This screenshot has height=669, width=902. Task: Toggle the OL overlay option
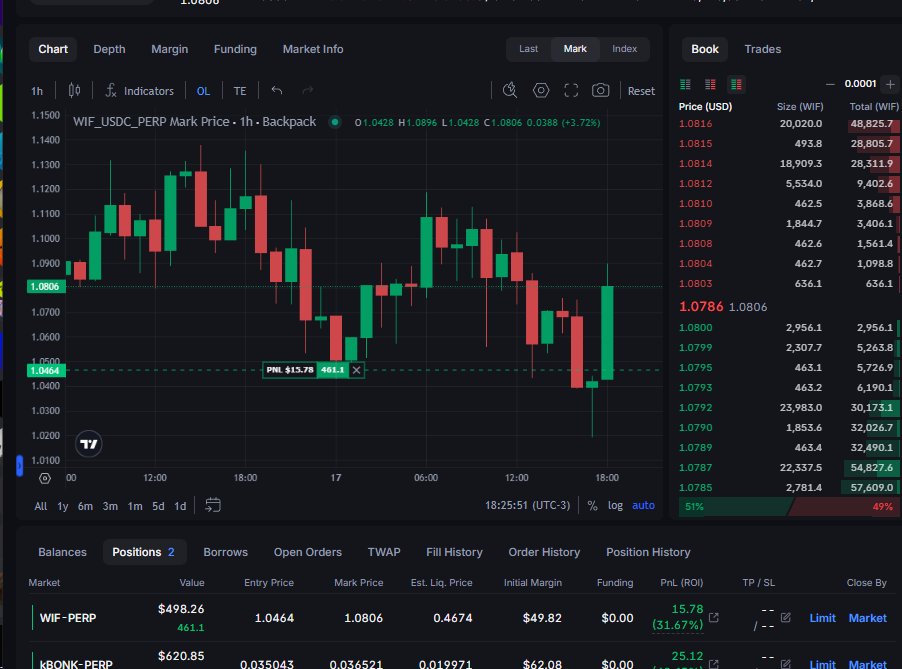[203, 91]
